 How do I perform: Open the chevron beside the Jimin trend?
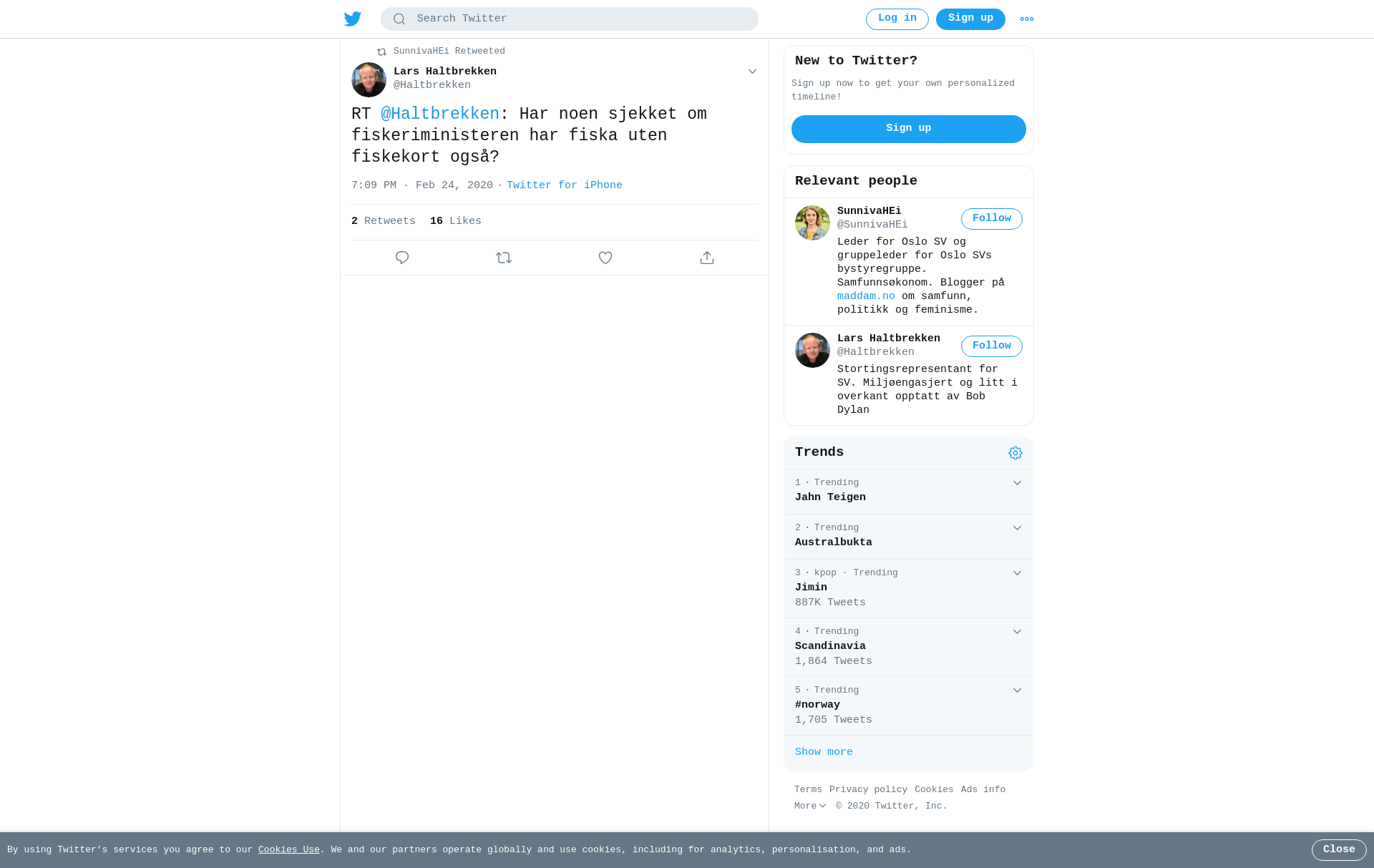pos(1017,573)
